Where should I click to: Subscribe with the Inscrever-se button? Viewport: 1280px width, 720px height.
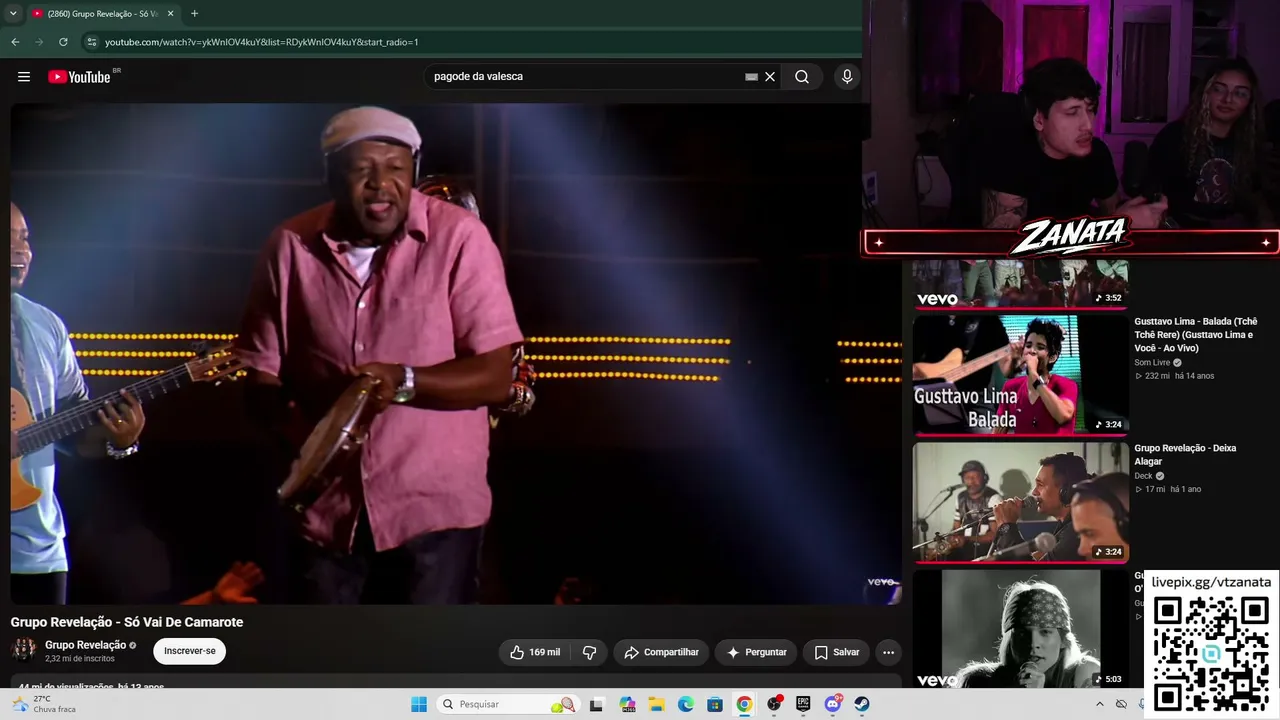point(190,651)
